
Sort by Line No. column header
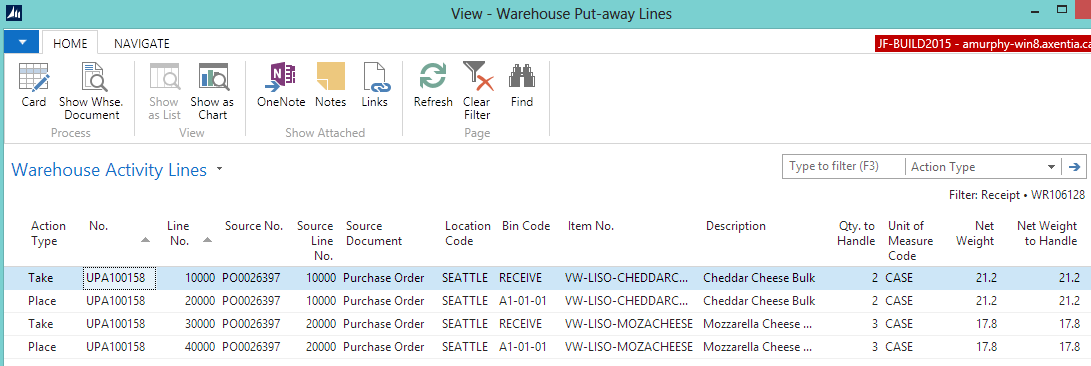[178, 233]
